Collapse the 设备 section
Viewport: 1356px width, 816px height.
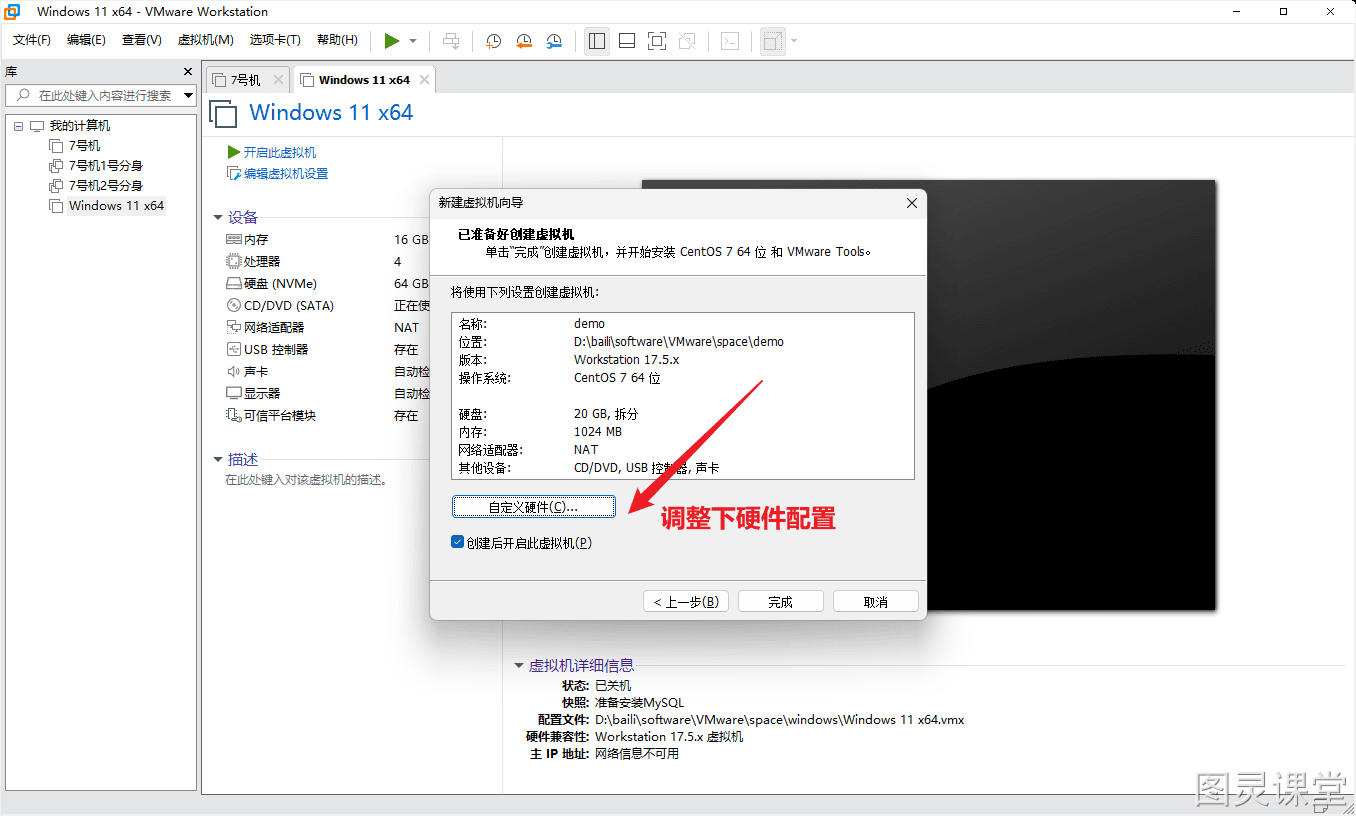tap(218, 217)
